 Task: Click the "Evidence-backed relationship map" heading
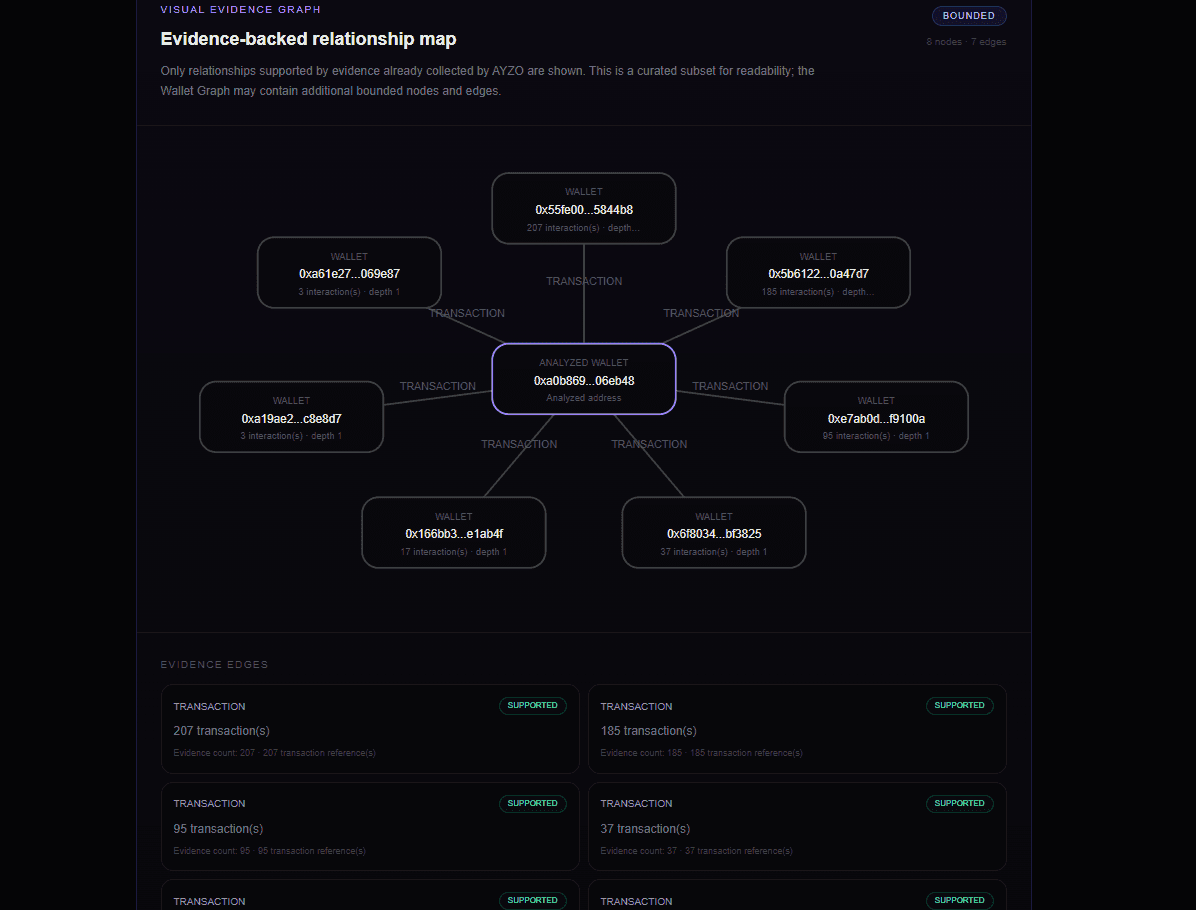click(x=308, y=39)
